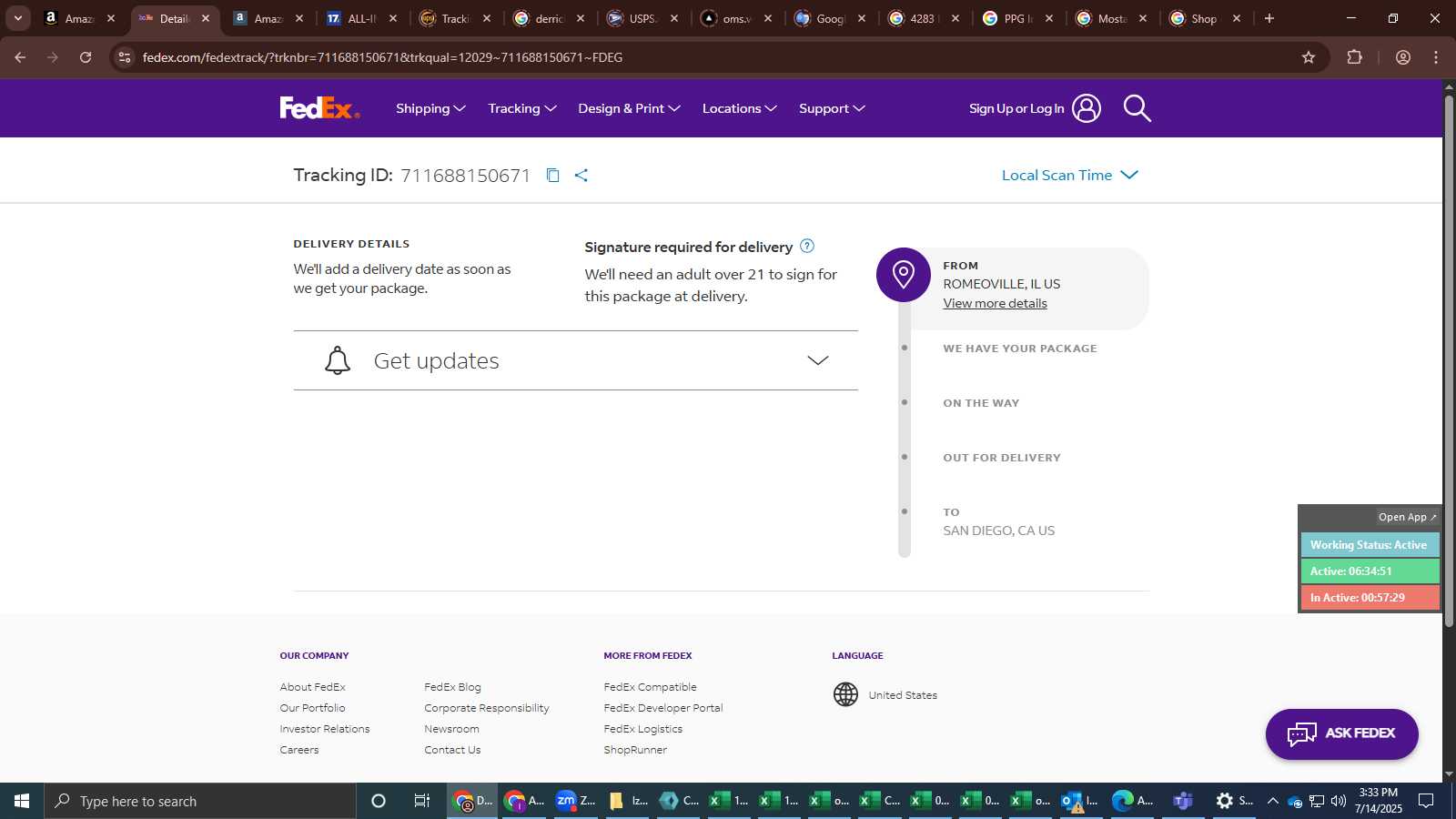Click the Working Status: Active indicator

pos(1370,545)
